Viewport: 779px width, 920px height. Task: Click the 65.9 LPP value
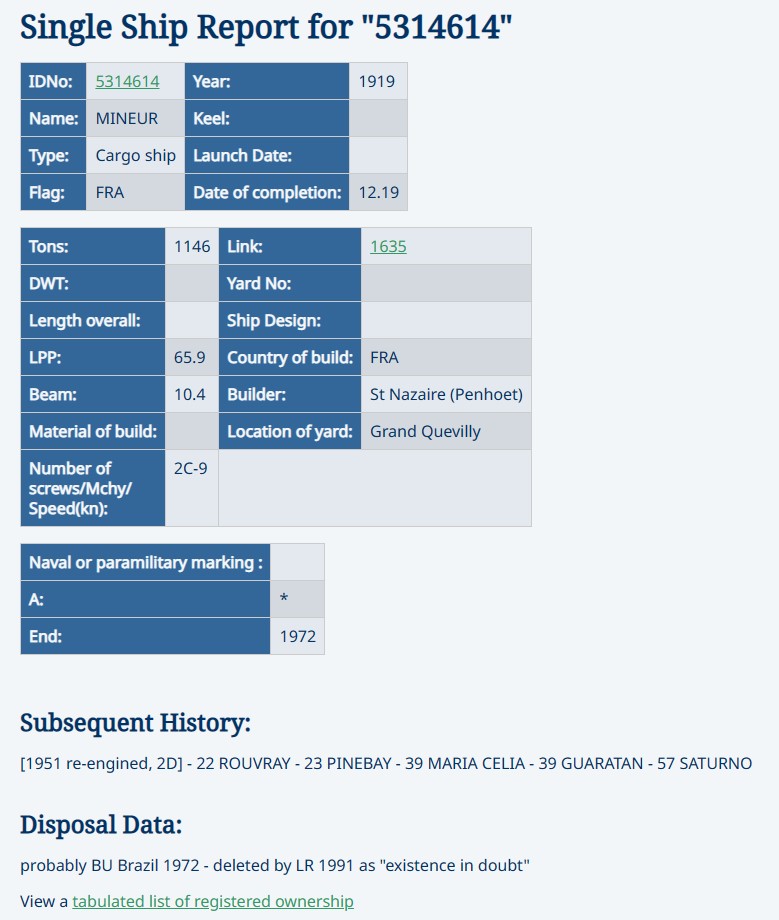point(192,357)
